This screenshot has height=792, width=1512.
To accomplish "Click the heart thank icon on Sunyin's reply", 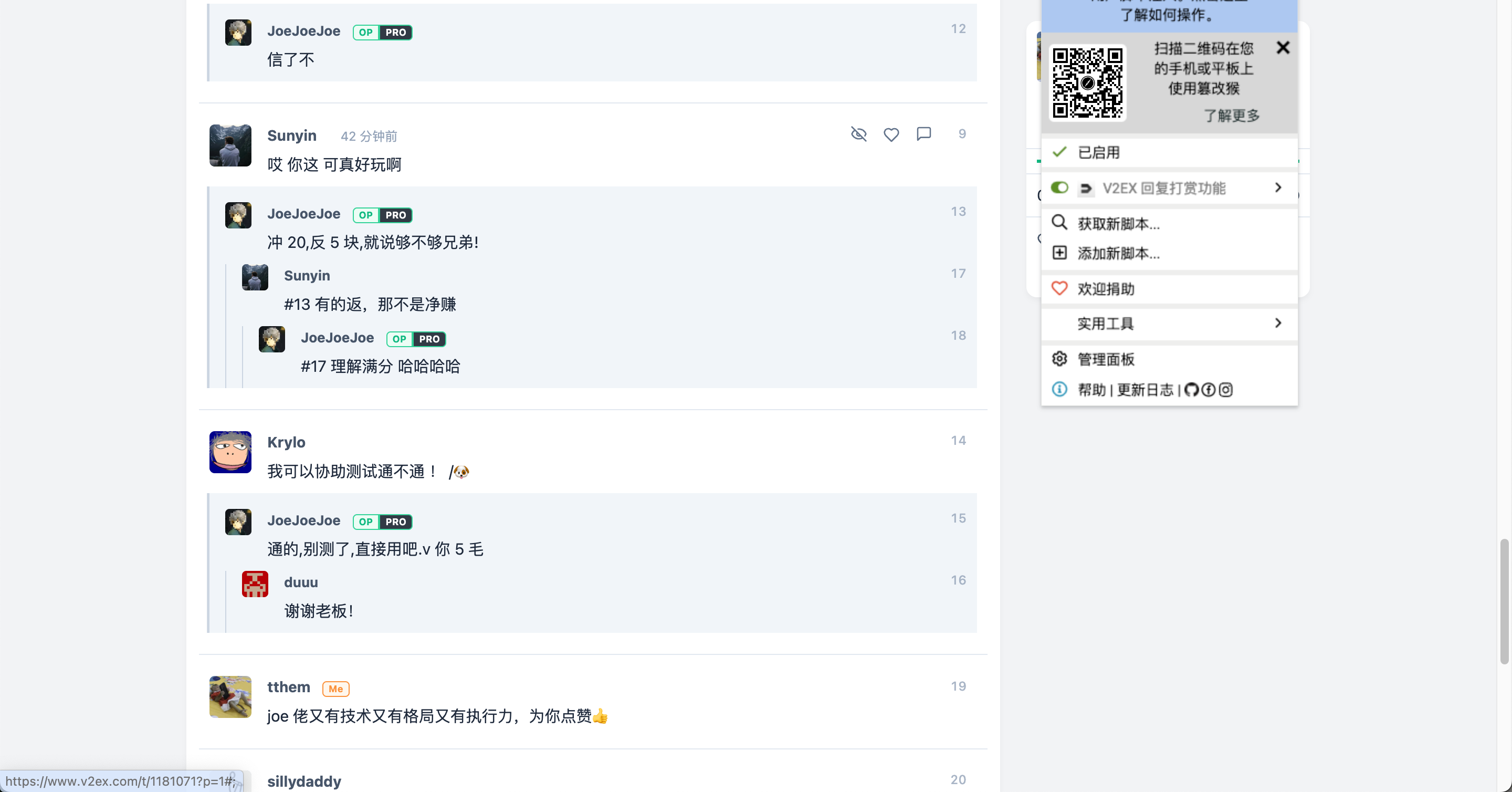I will coord(891,134).
